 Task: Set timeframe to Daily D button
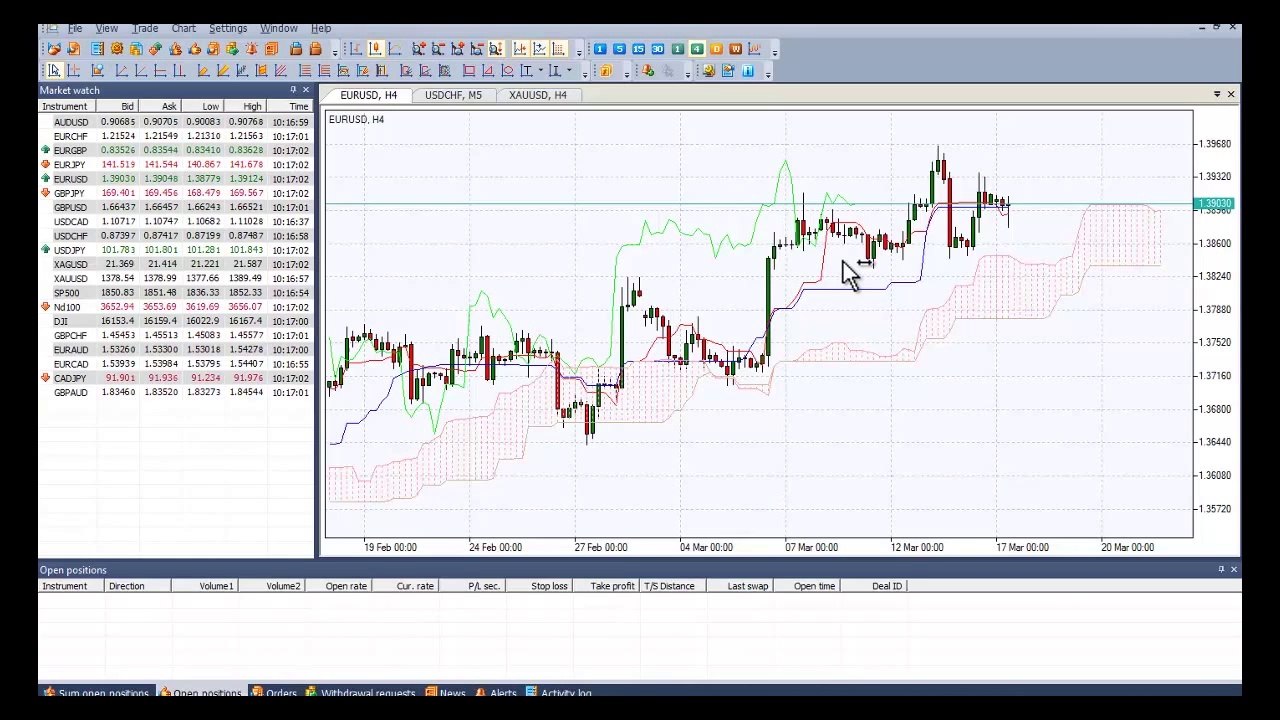(x=716, y=49)
